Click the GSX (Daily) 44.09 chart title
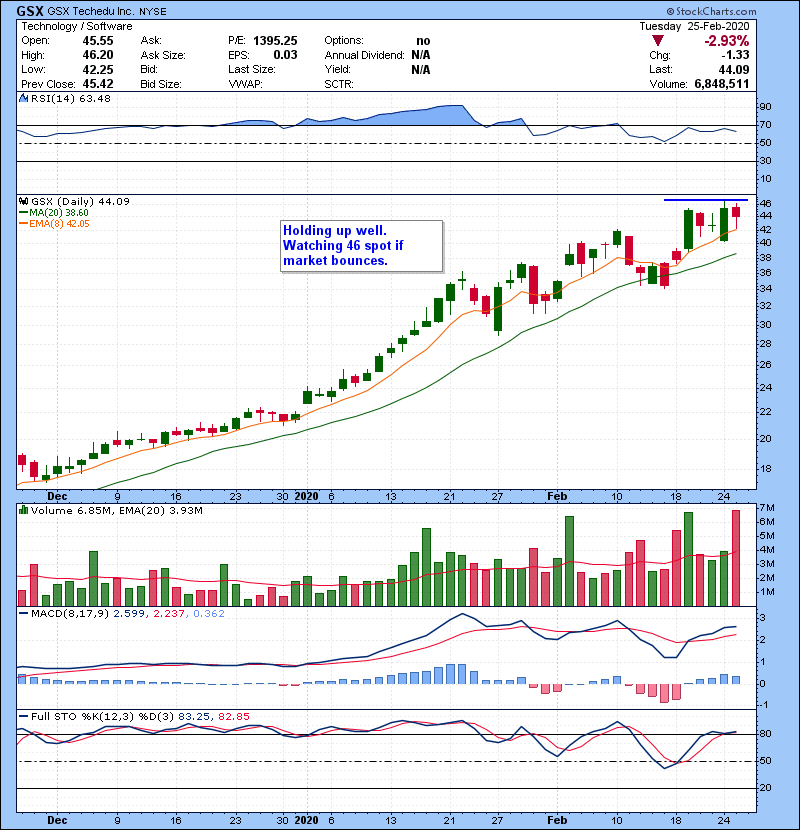800x830 pixels. [x=80, y=201]
